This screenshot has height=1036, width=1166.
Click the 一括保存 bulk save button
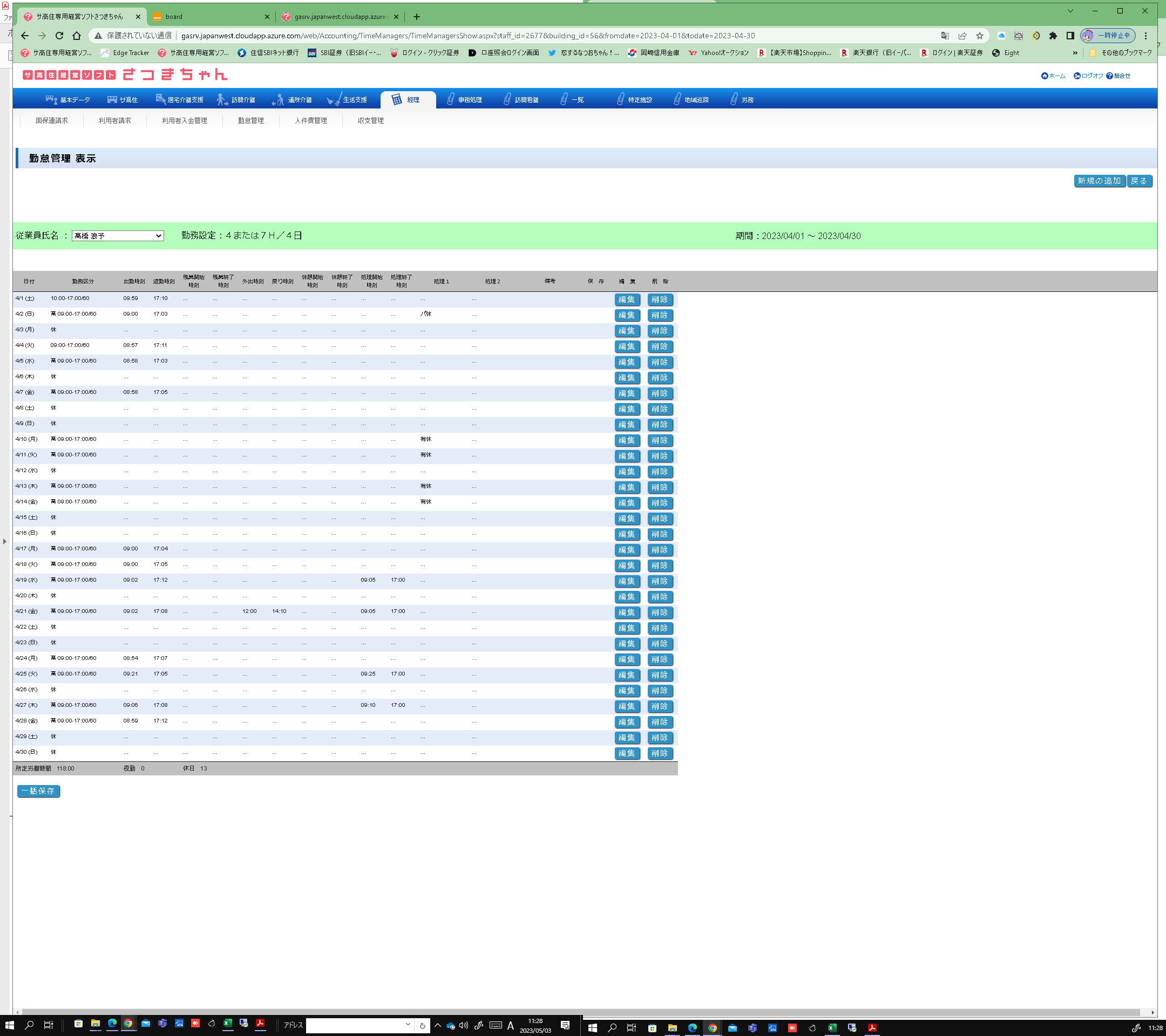coord(38,791)
